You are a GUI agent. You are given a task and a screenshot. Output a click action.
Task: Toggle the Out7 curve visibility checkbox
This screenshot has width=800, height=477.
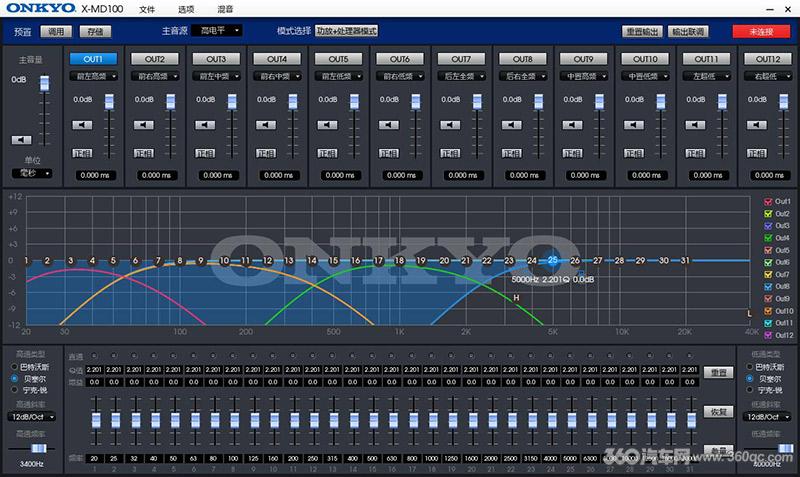click(x=768, y=274)
